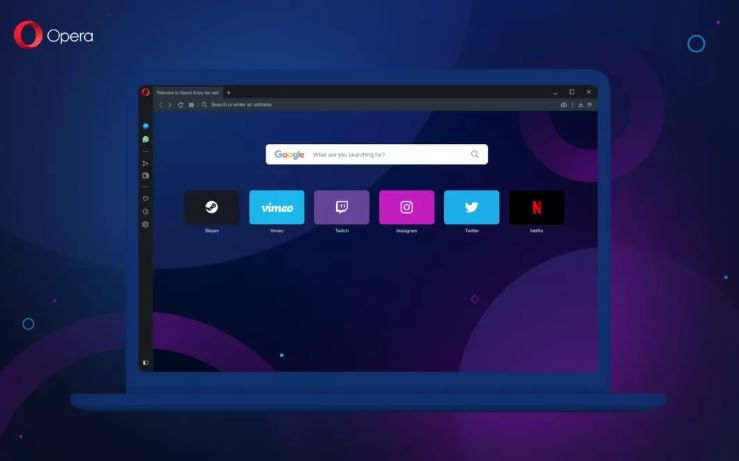This screenshot has width=739, height=461.
Task: Open bookmarks heart icon in sidebar
Action: click(146, 199)
